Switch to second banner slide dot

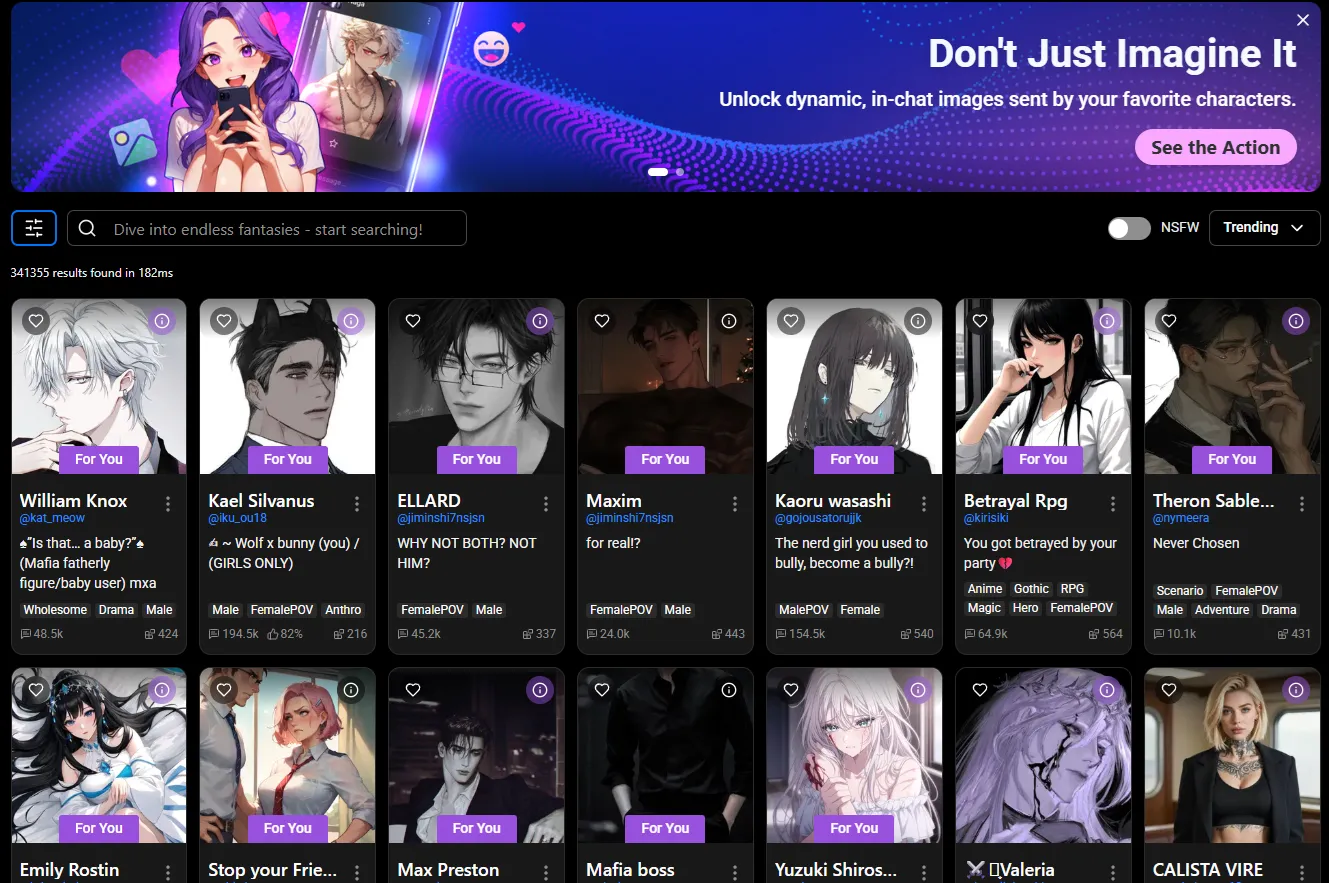pos(680,172)
